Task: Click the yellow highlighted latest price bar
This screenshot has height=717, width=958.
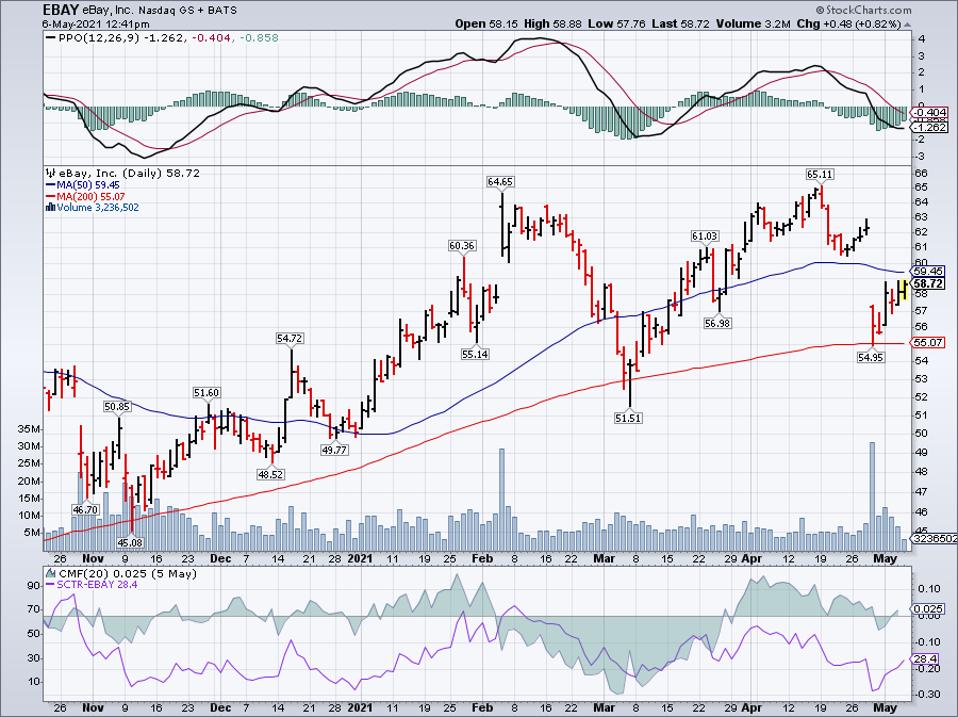Action: [x=903, y=289]
